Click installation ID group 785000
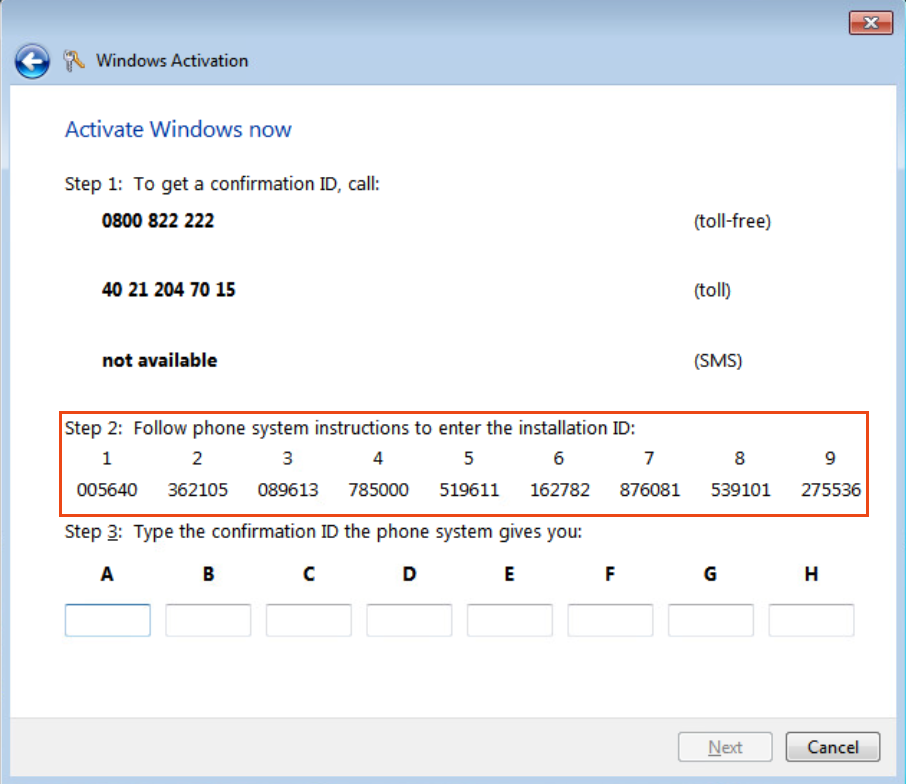This screenshot has height=784, width=906. tap(378, 490)
